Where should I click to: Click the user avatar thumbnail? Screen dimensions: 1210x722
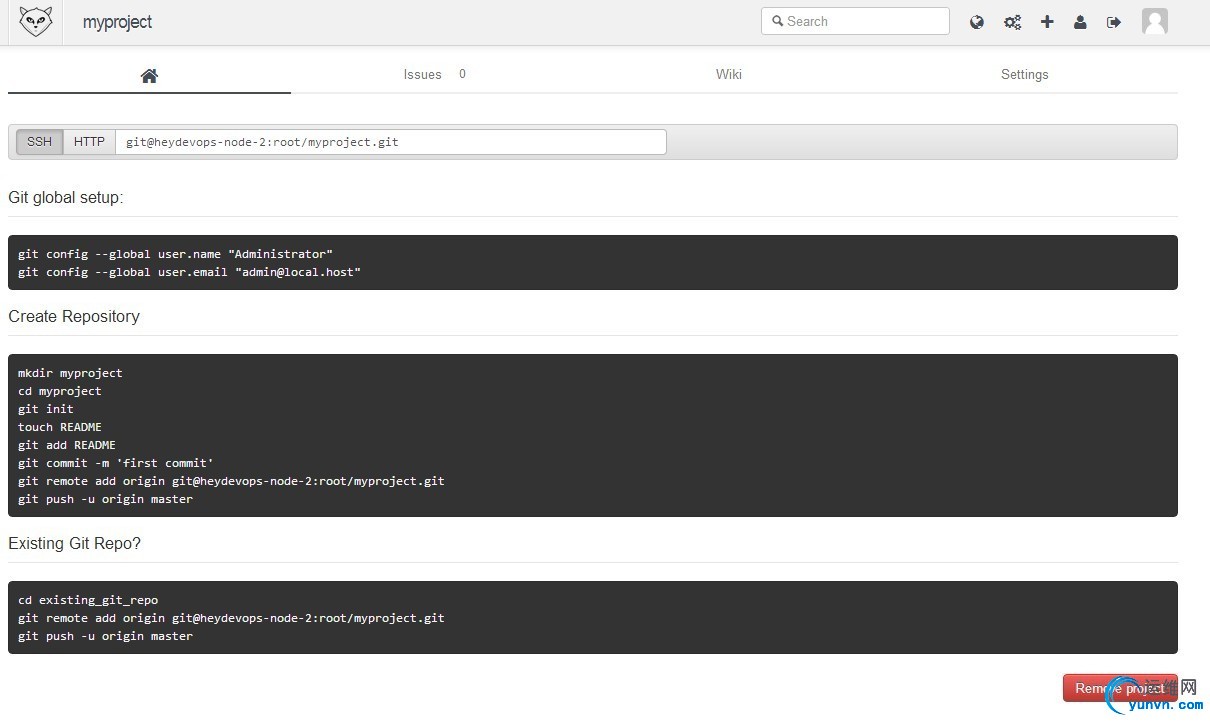tap(1155, 21)
